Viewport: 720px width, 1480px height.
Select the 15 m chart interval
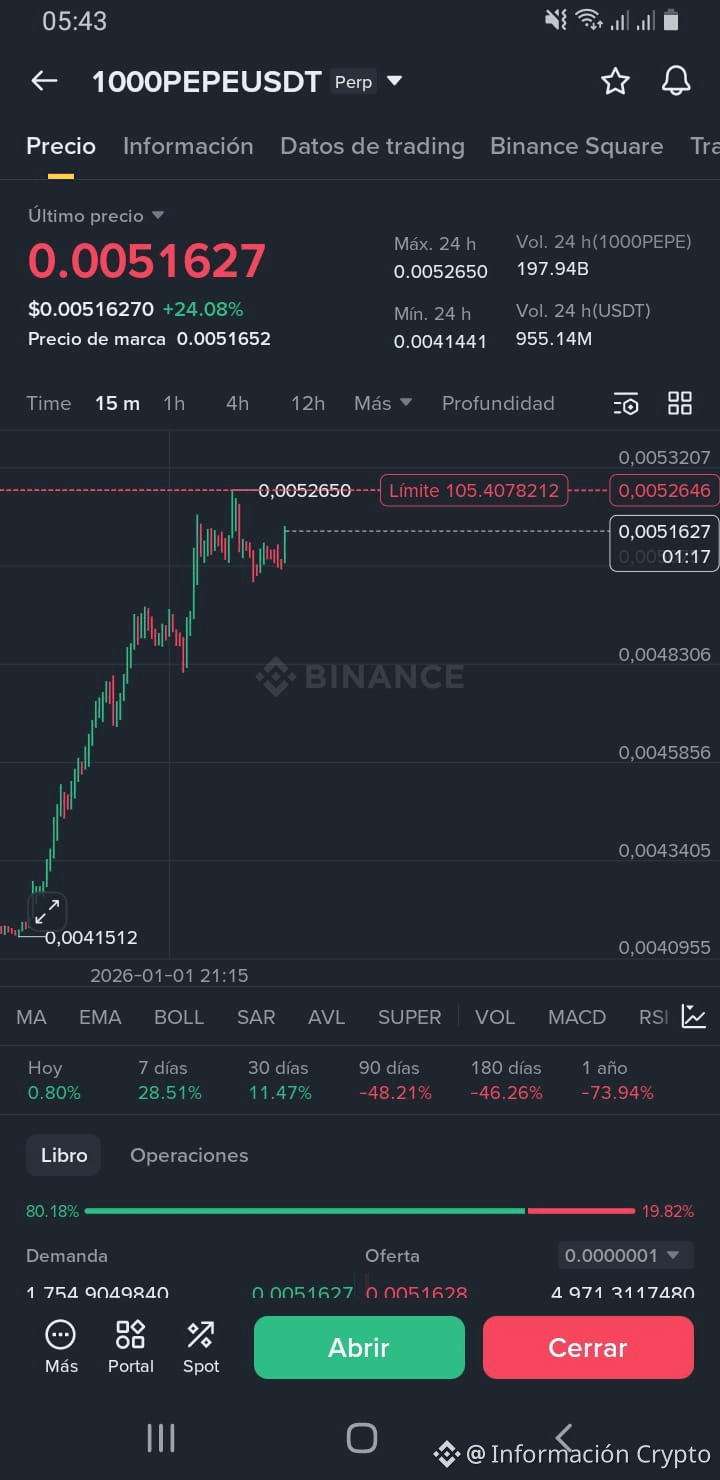(117, 403)
